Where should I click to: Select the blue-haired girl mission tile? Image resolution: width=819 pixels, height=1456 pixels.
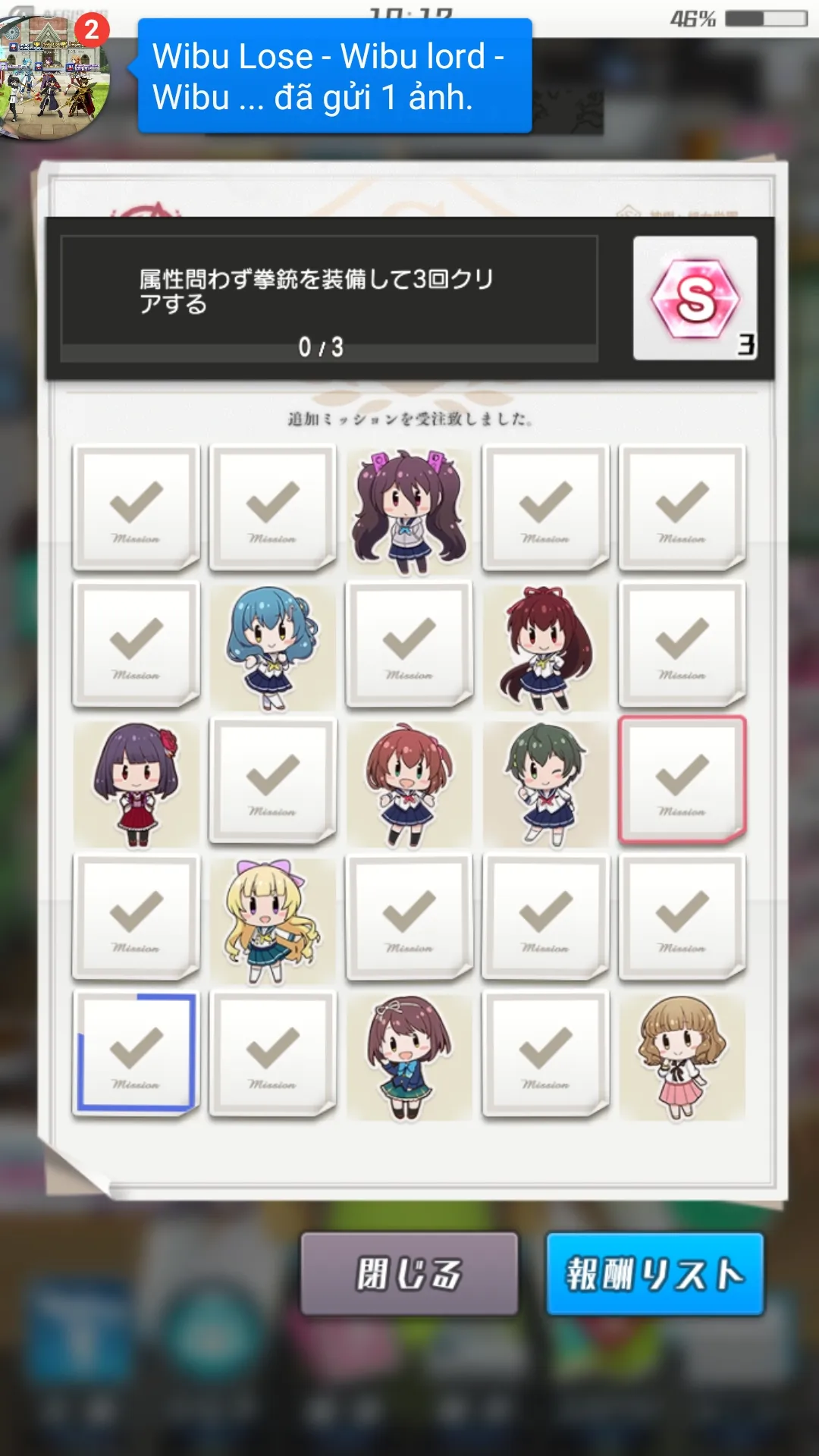pos(273,646)
